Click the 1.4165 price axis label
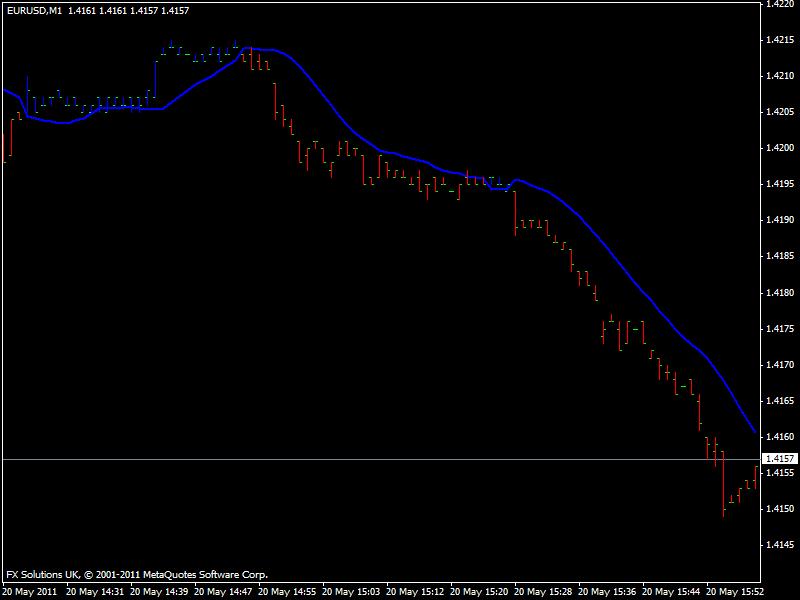 pyautogui.click(x=780, y=401)
